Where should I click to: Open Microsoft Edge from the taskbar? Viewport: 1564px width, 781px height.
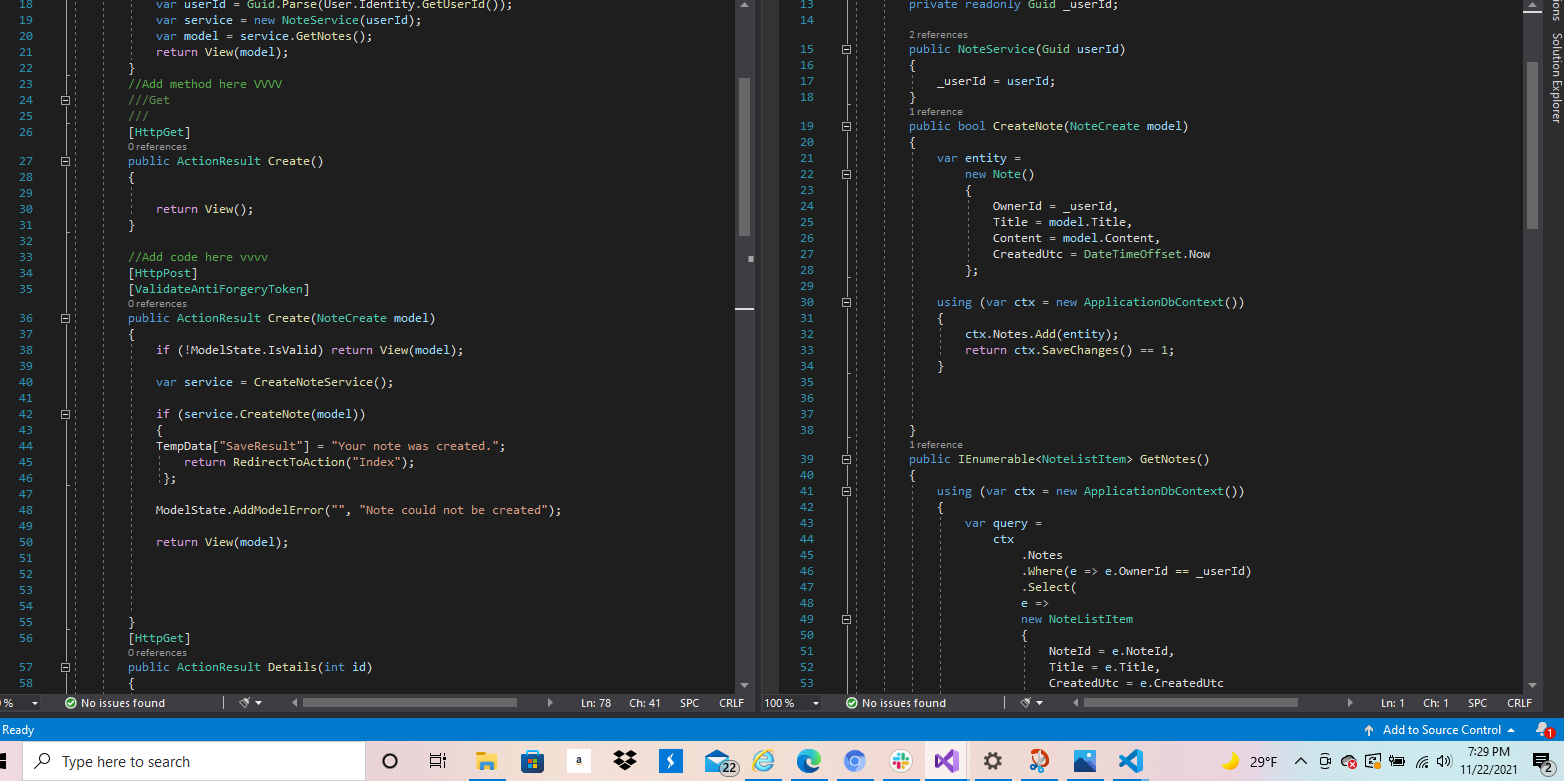(x=808, y=761)
